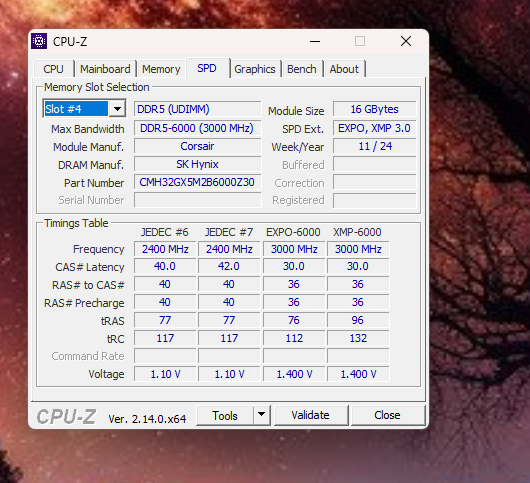Minimize the CPU-Z window
Screen dimensions: 530x483
(x=315, y=42)
